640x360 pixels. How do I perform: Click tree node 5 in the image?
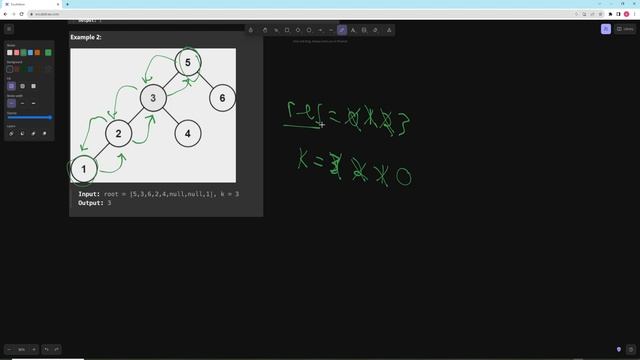pyautogui.click(x=188, y=62)
